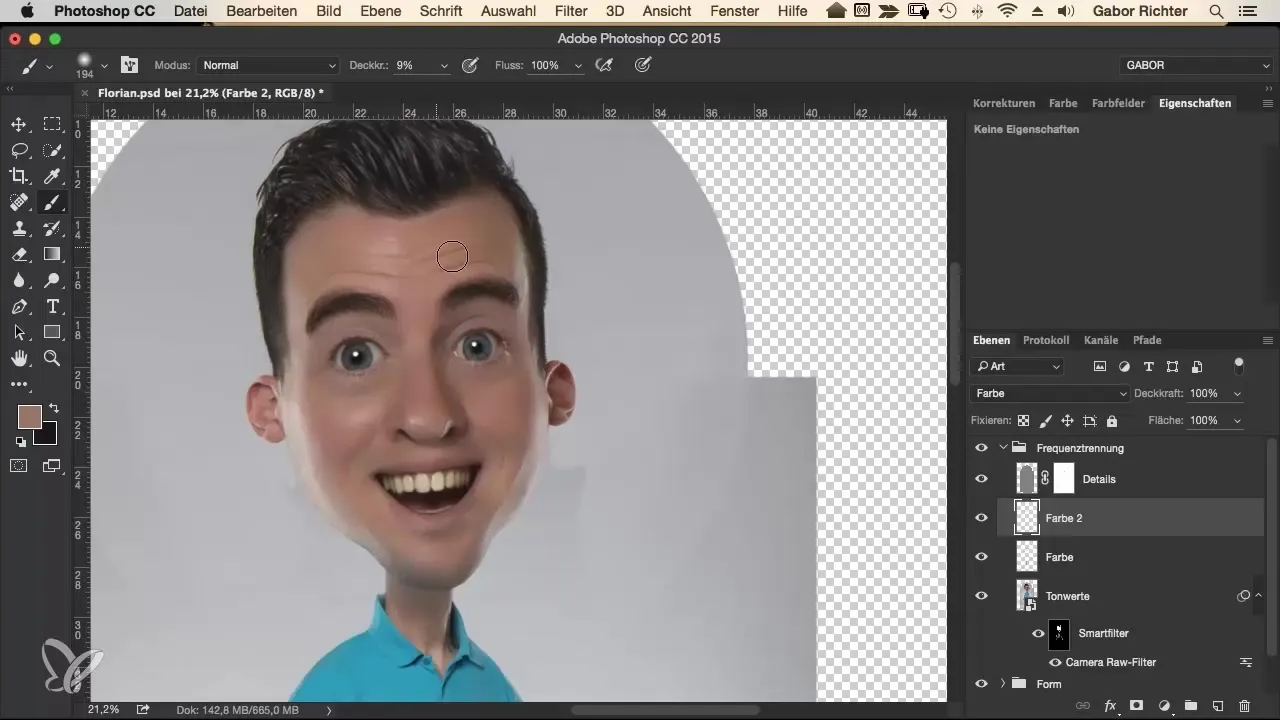Toggle visibility of the Tonwerte layer
Screen dimensions: 1280x720
[981, 596]
